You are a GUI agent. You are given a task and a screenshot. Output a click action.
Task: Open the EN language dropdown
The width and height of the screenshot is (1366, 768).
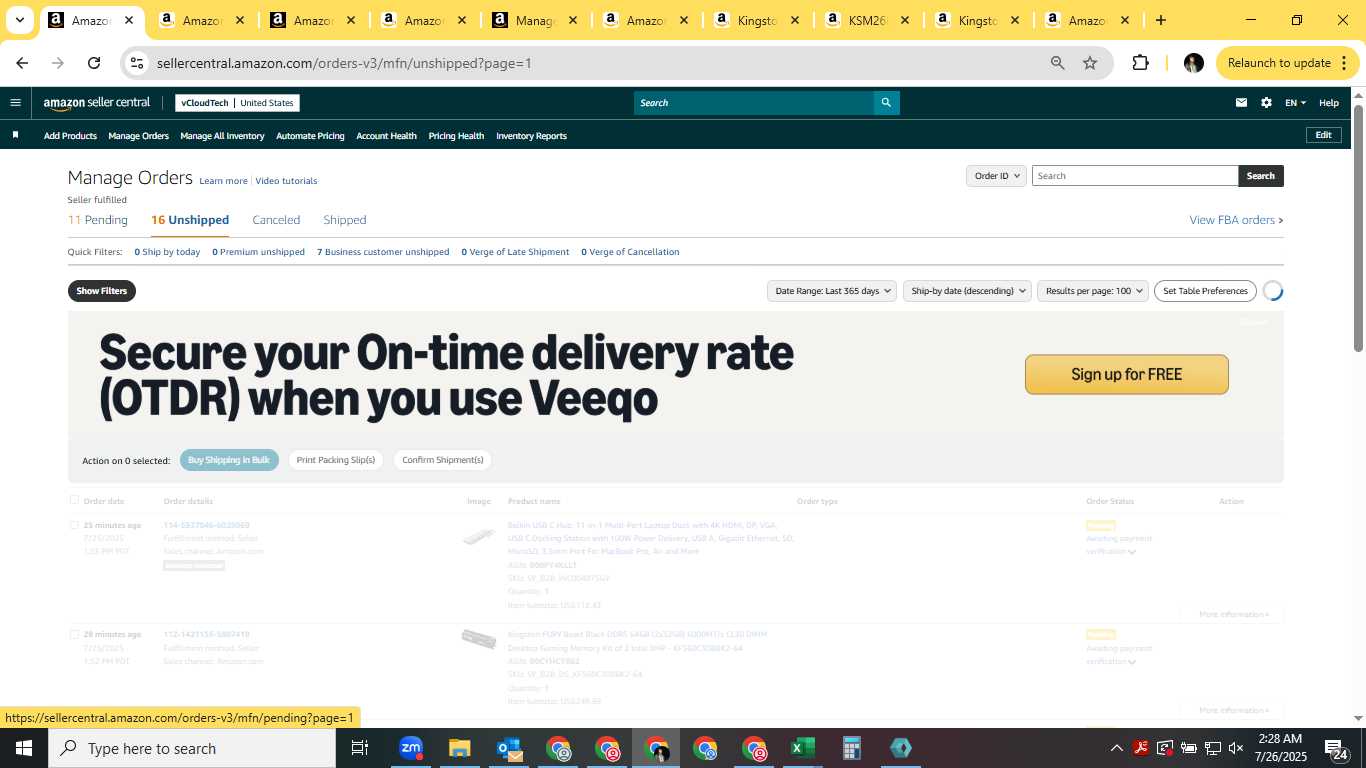point(1295,103)
